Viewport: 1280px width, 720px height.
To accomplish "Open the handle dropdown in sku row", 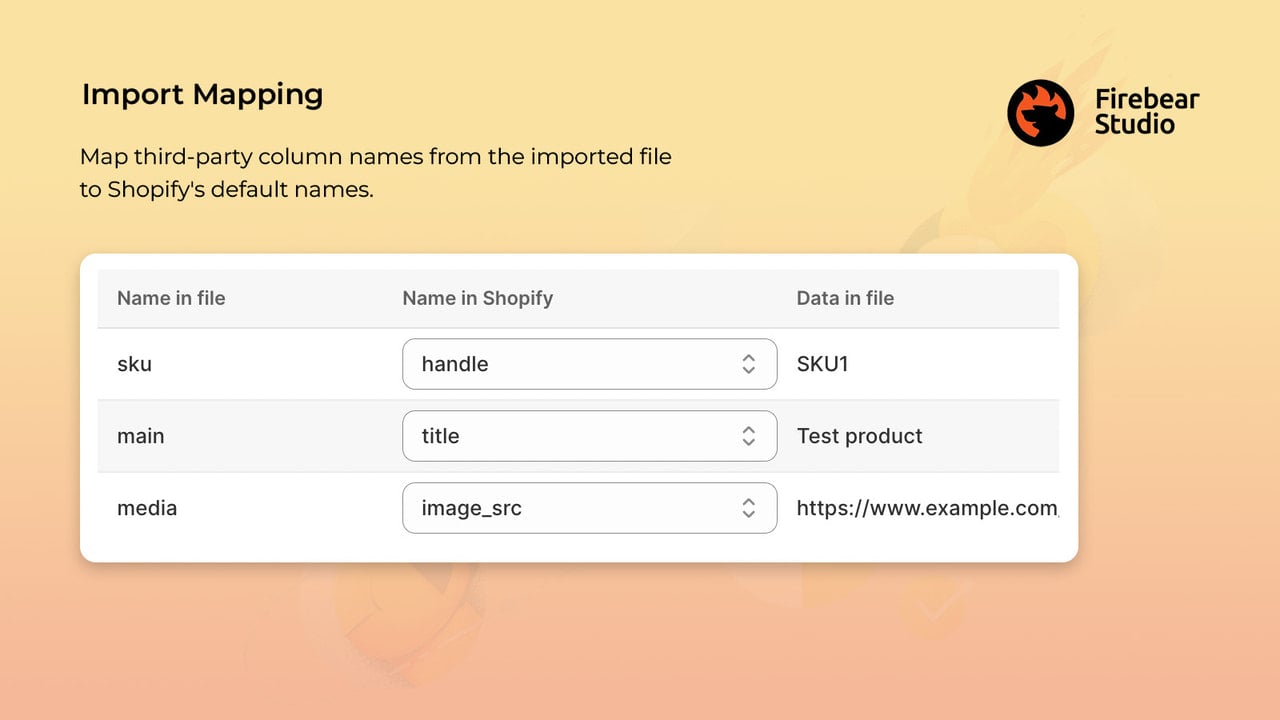I will [589, 364].
